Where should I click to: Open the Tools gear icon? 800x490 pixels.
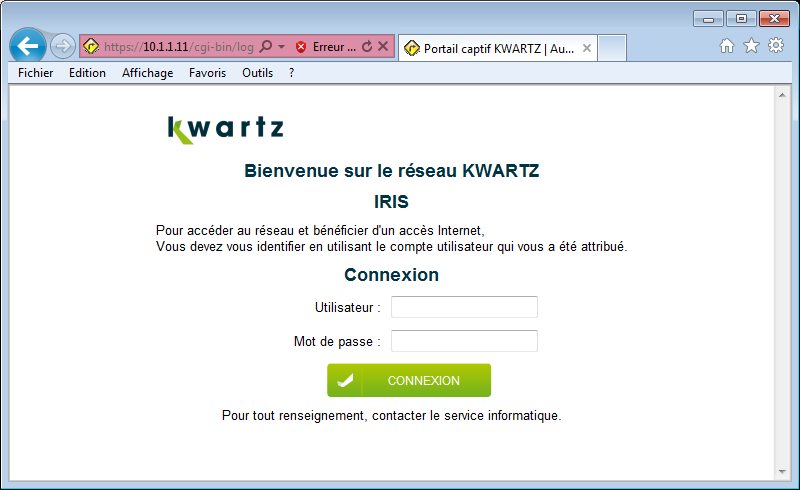(x=776, y=45)
